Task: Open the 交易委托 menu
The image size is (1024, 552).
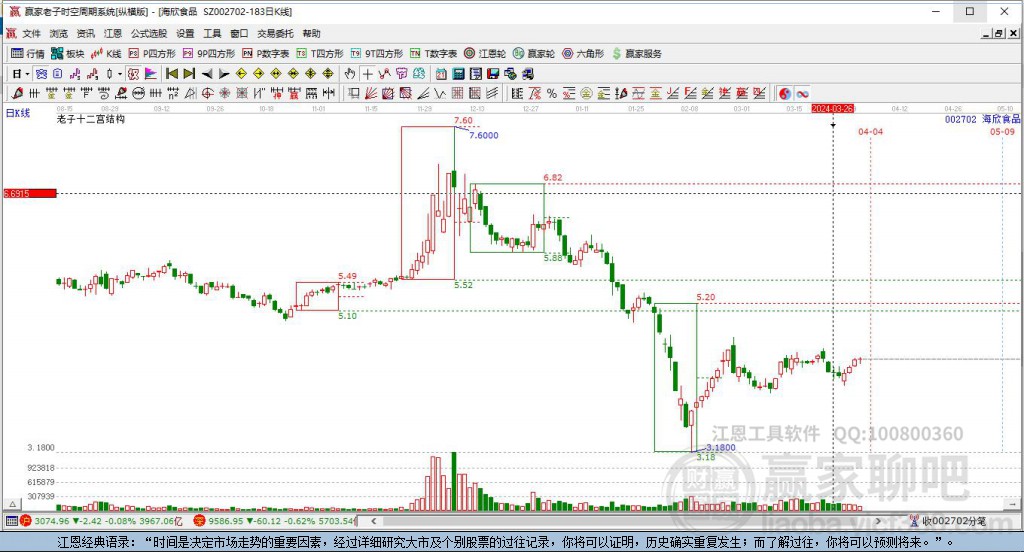Action: [x=275, y=33]
